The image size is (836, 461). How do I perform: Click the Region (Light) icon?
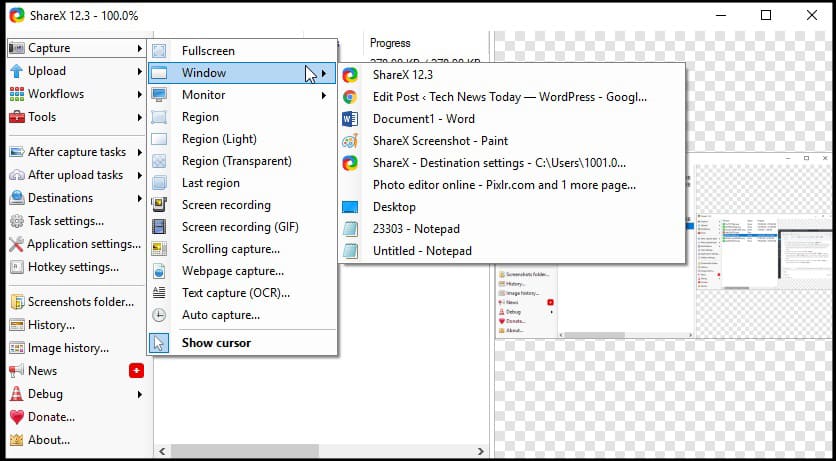[x=159, y=139]
